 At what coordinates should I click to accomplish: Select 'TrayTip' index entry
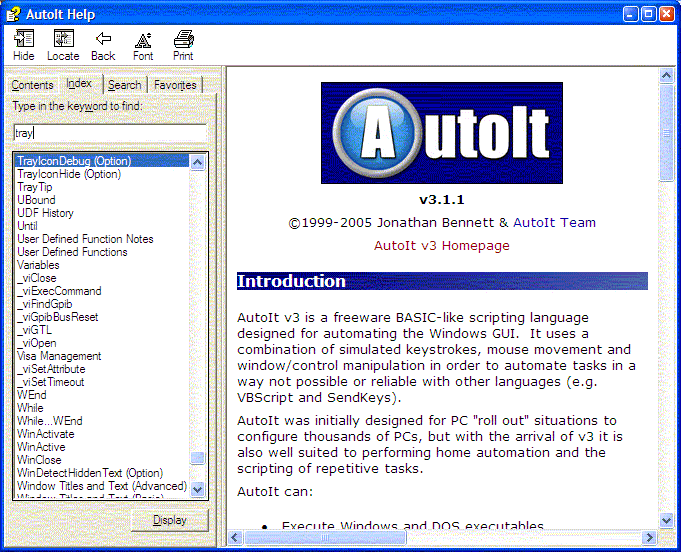(35, 187)
